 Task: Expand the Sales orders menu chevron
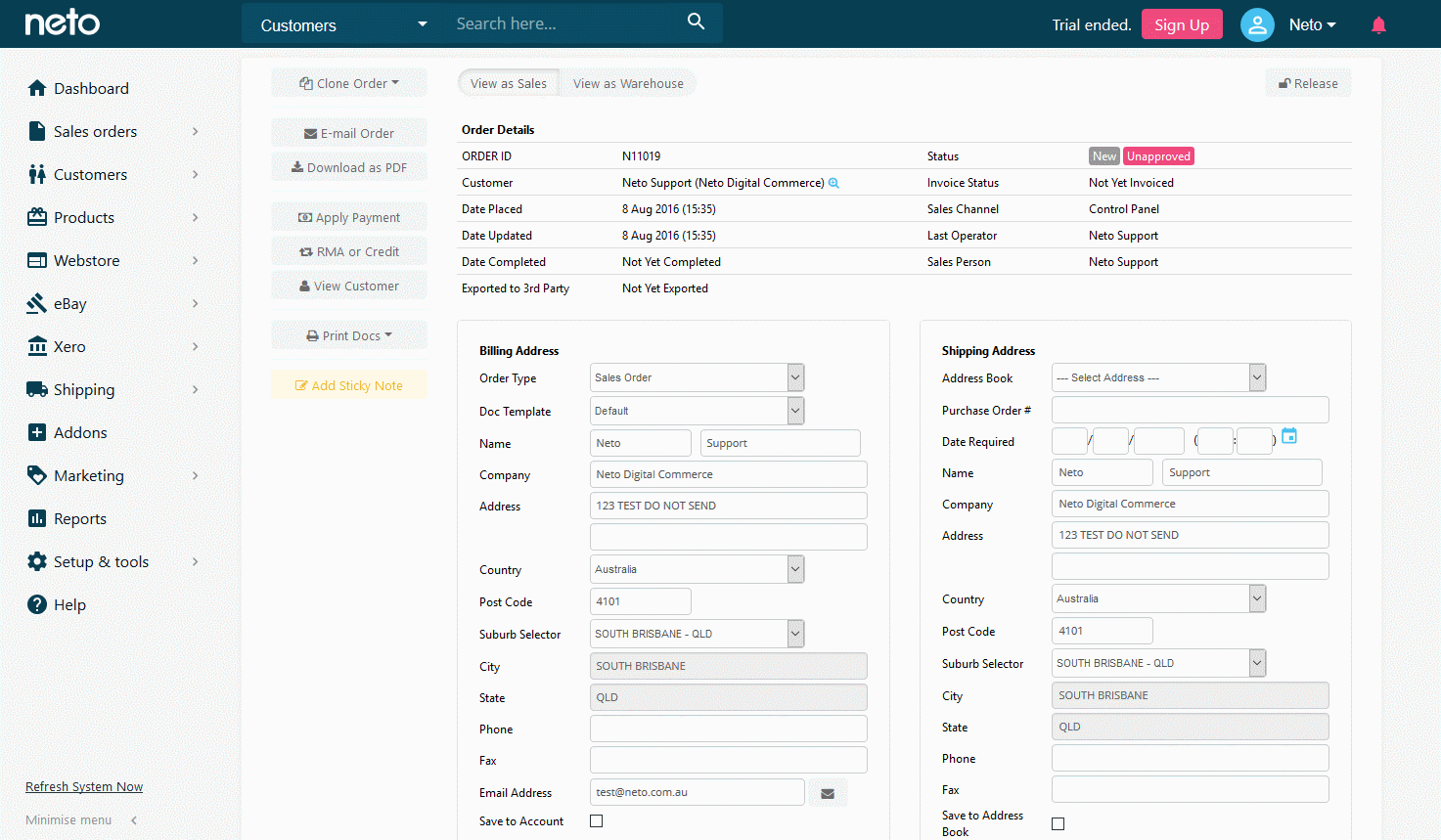click(196, 131)
